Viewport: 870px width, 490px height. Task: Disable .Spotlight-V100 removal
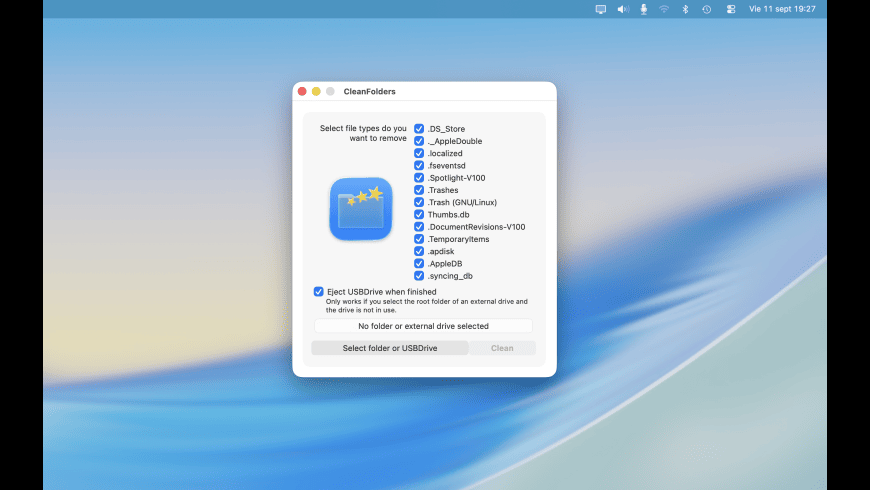point(419,178)
